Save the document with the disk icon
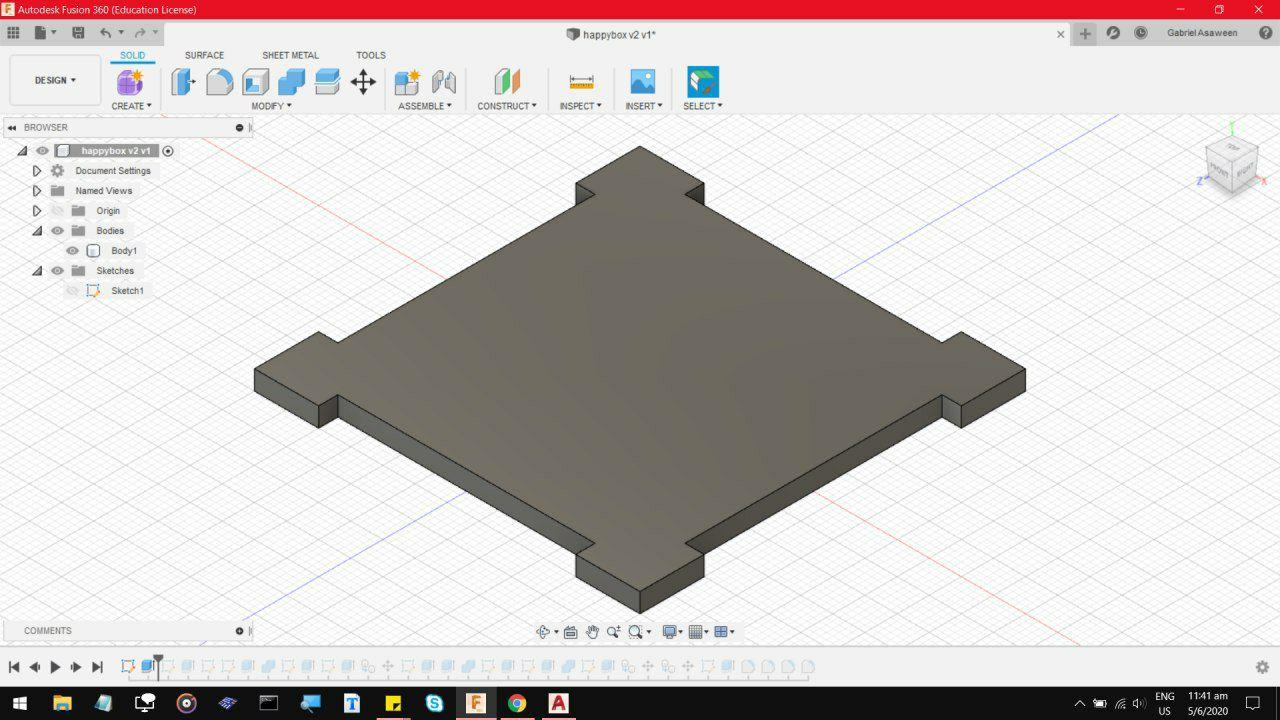Screen dimensions: 1280x720 tap(78, 33)
